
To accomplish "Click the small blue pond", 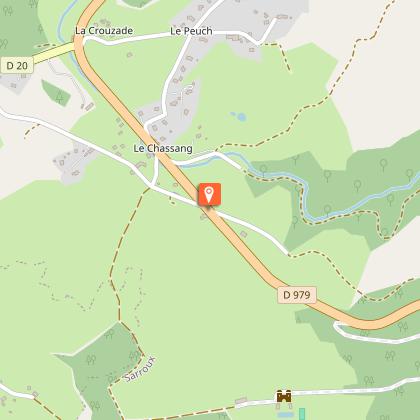I will tap(239, 117).
